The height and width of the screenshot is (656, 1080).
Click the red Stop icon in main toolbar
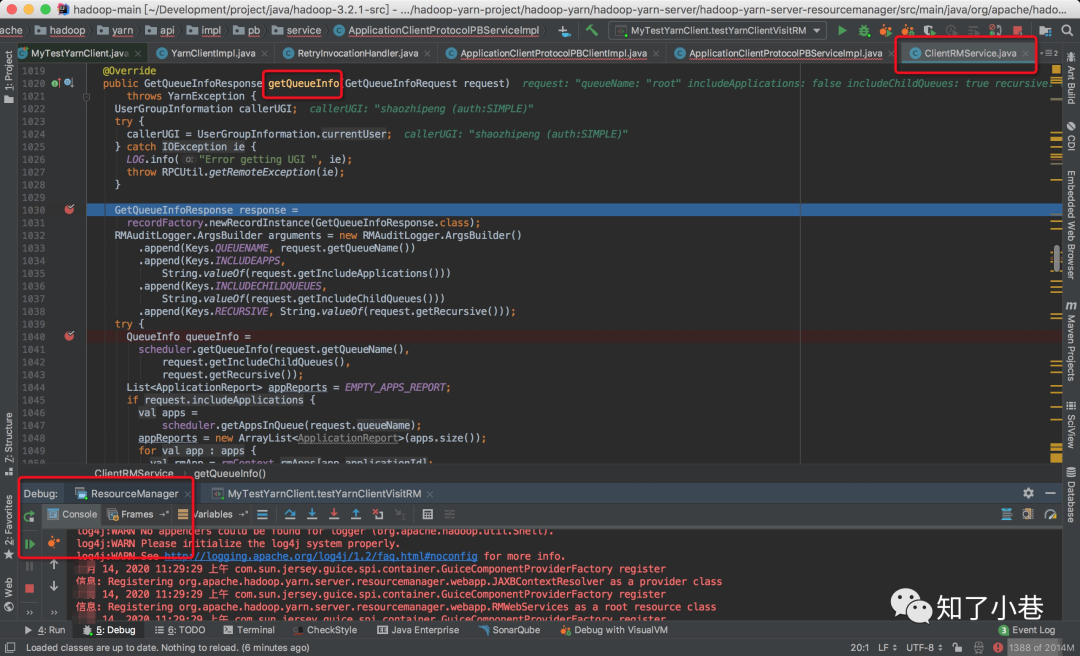click(x=1017, y=30)
